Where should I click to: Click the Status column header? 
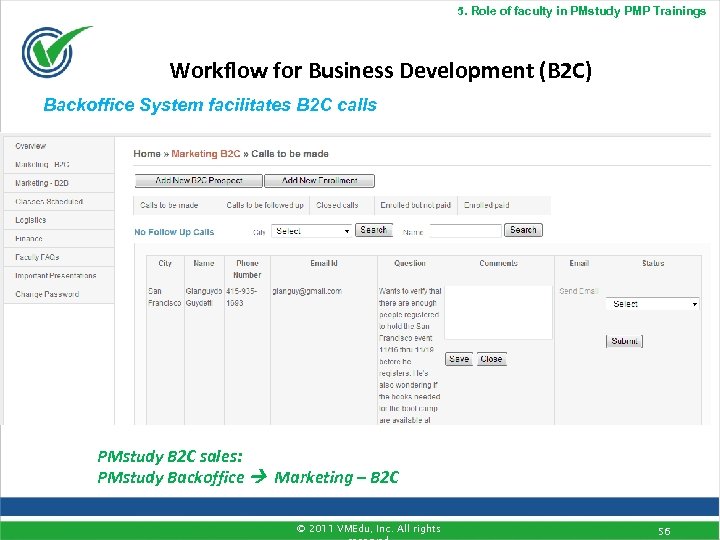point(653,264)
